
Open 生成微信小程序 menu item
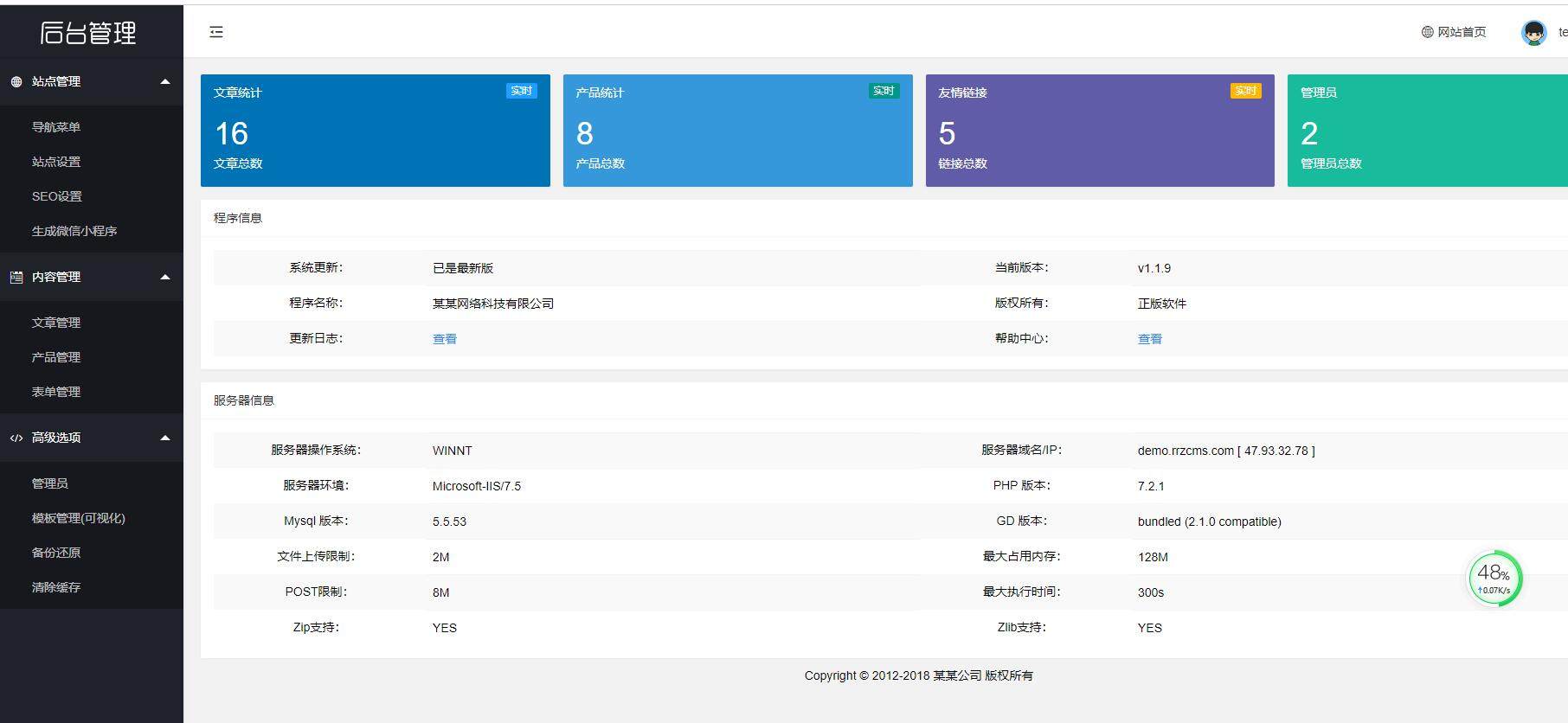74,231
